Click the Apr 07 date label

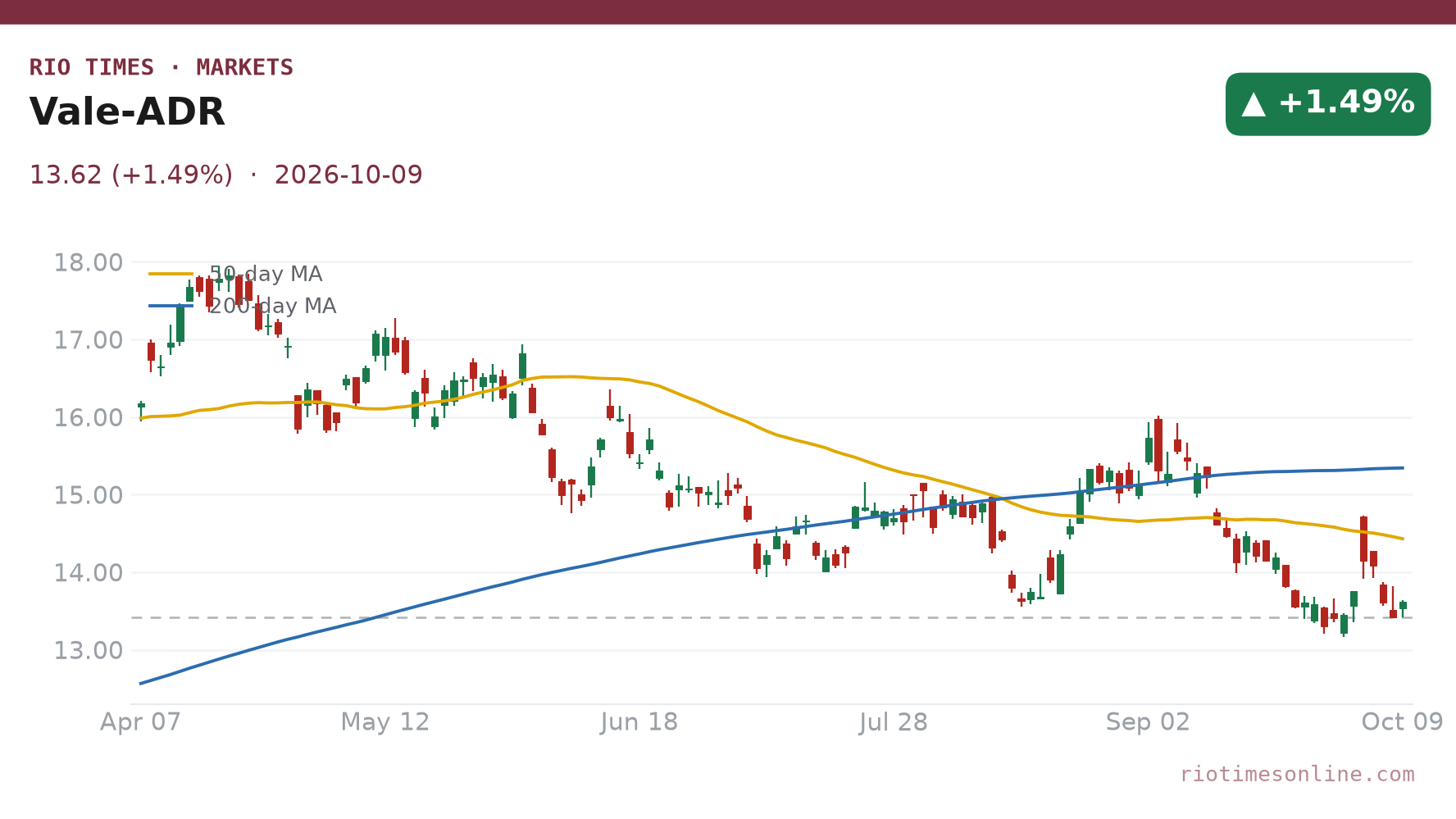click(140, 722)
